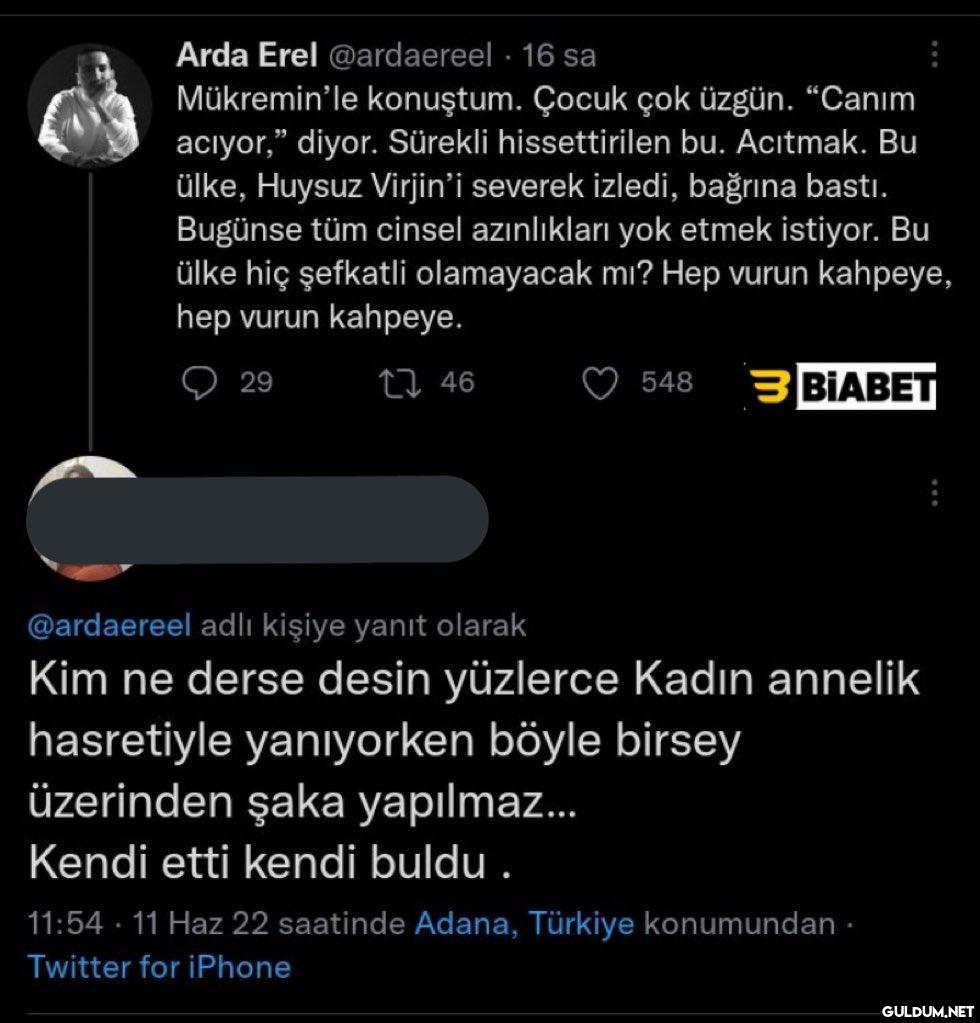The height and width of the screenshot is (1023, 980).
Task: Click the GULDUM.NET watermark
Action: point(927,1010)
